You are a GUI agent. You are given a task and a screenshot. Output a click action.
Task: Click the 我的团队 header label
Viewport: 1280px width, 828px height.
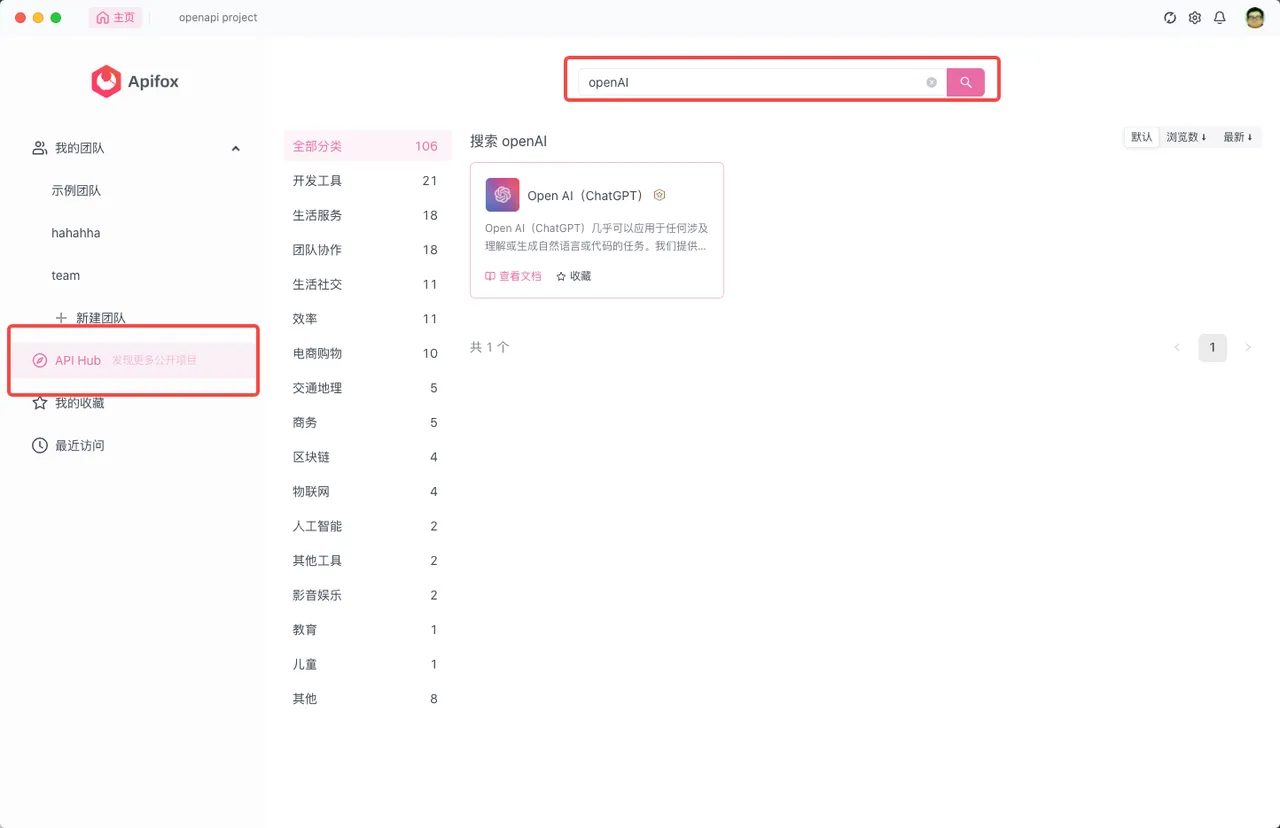tap(80, 148)
